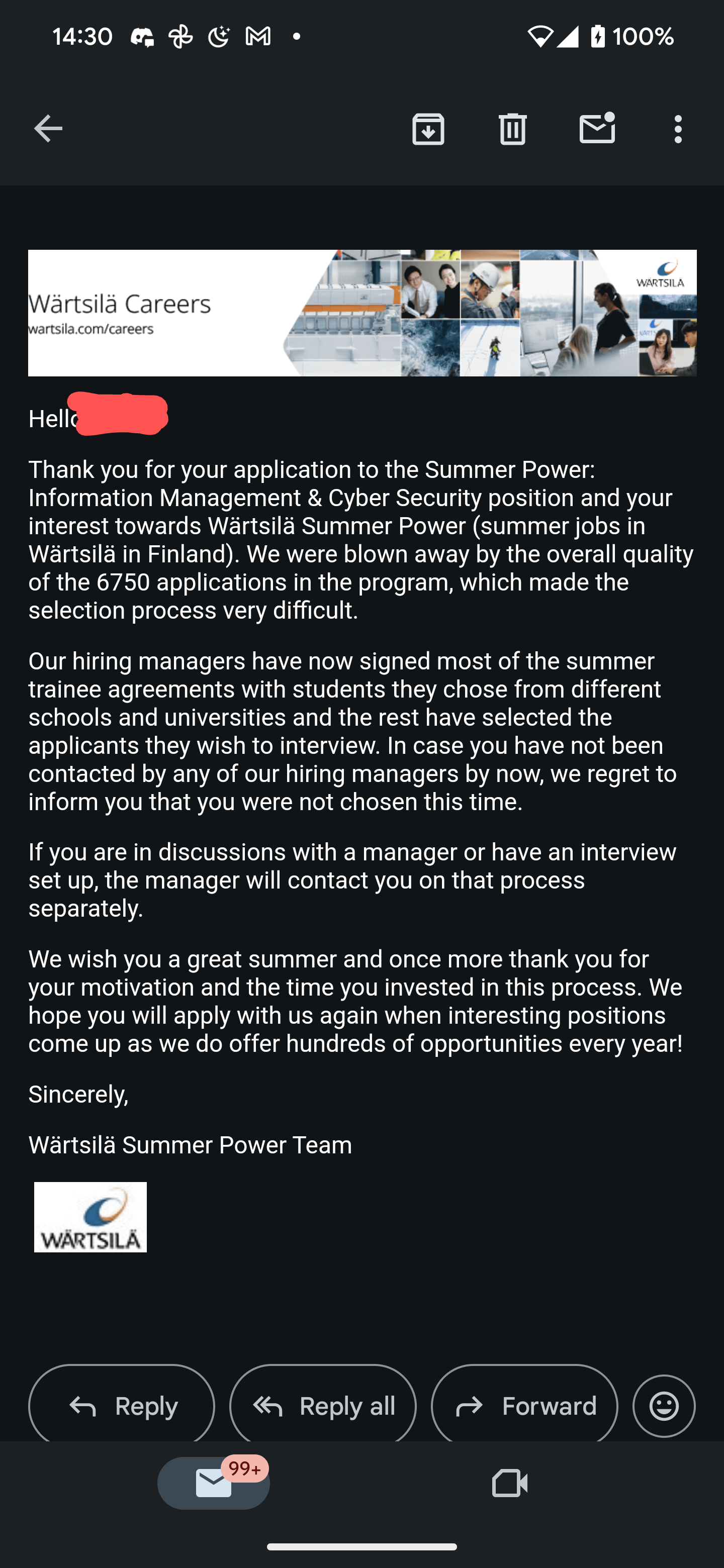Delete email with the trash icon
724x1568 pixels.
pyautogui.click(x=513, y=129)
